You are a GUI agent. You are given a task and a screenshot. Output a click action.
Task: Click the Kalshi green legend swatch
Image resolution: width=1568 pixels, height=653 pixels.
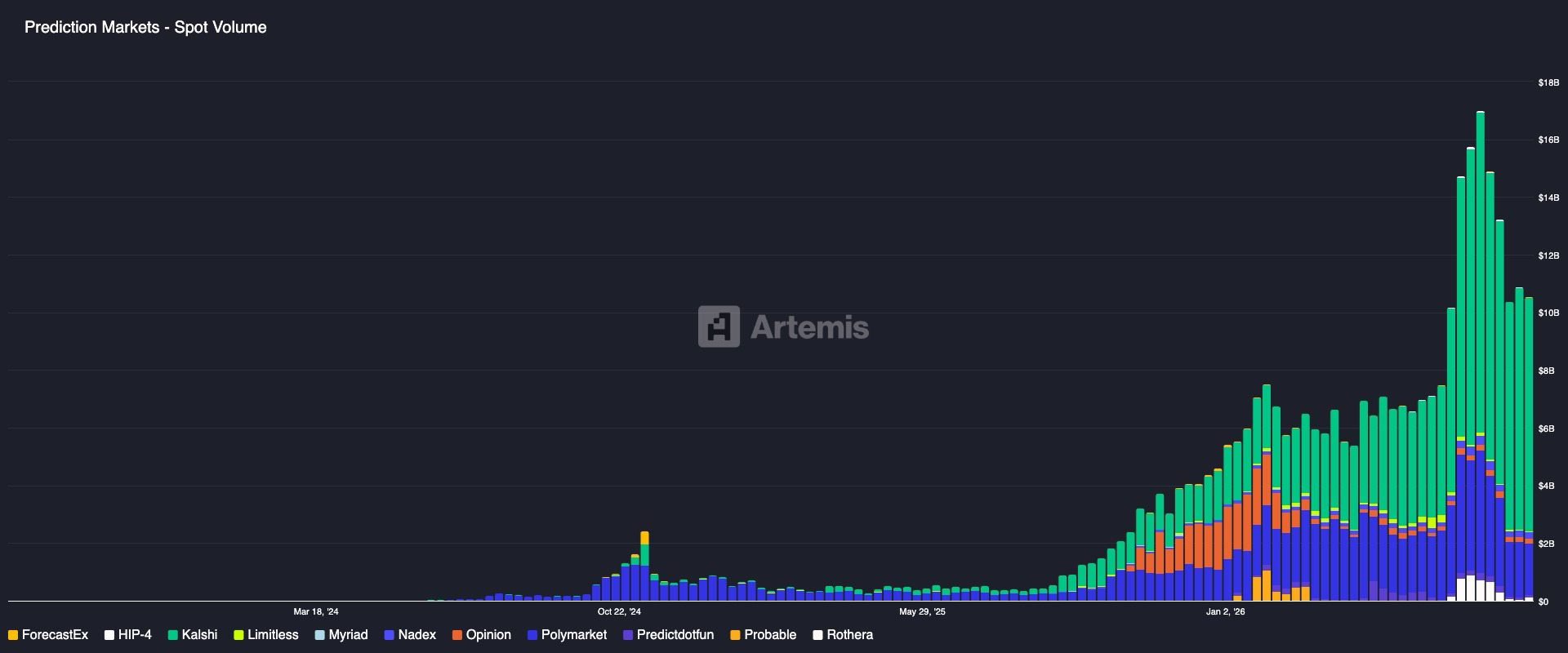pyautogui.click(x=173, y=635)
